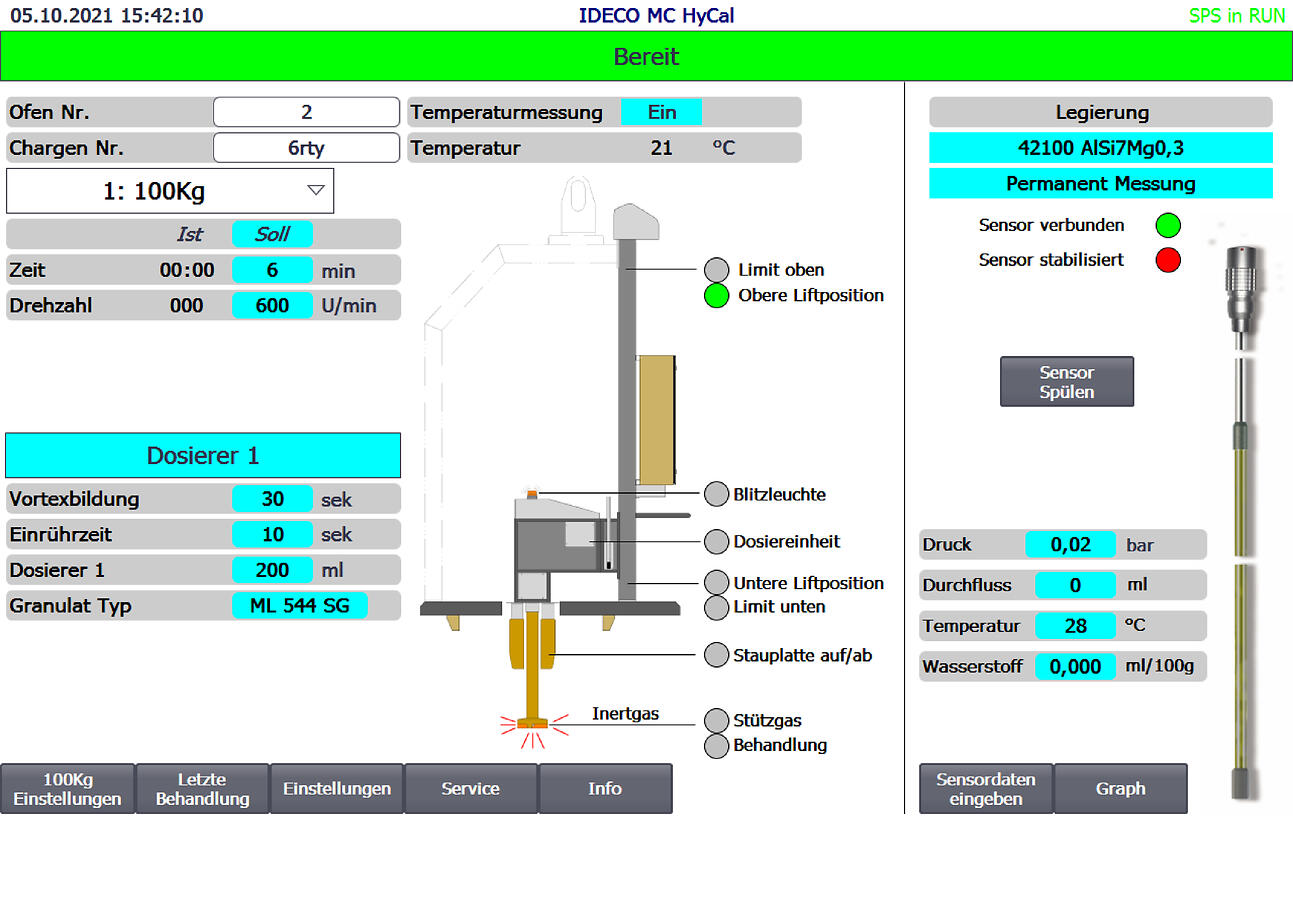Click the Chargen Nr. input field
The image size is (1293, 900).
coord(306,148)
